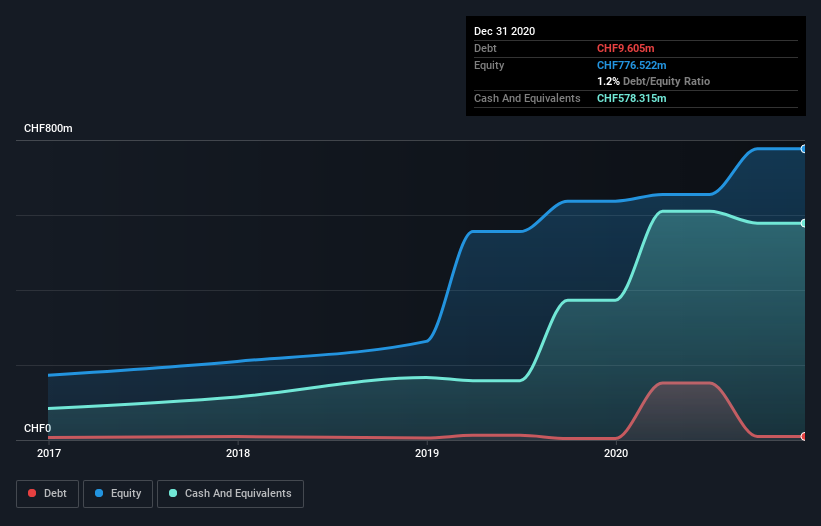Click the 2020 x-axis label
The image size is (821, 526).
(616, 453)
